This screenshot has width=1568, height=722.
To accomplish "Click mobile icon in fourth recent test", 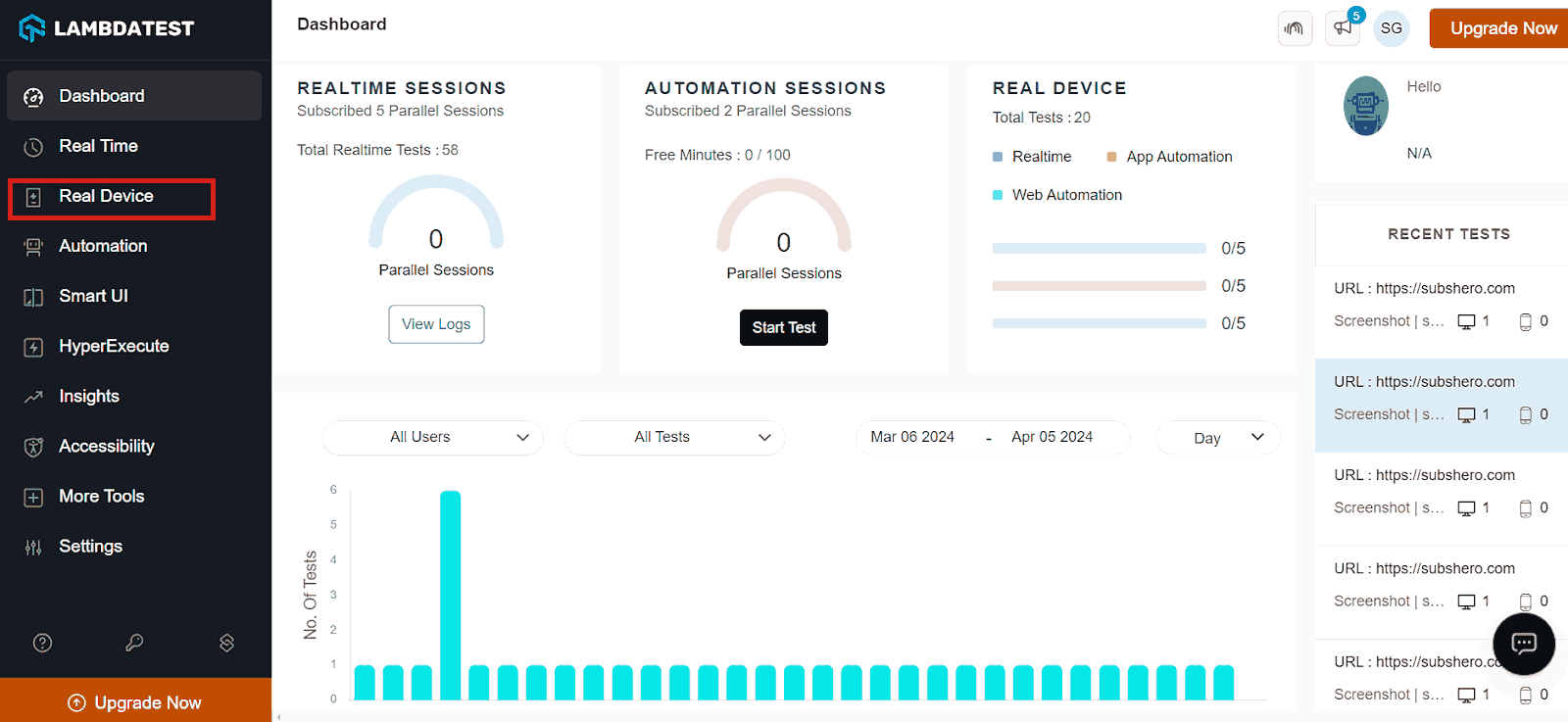I will (x=1525, y=602).
